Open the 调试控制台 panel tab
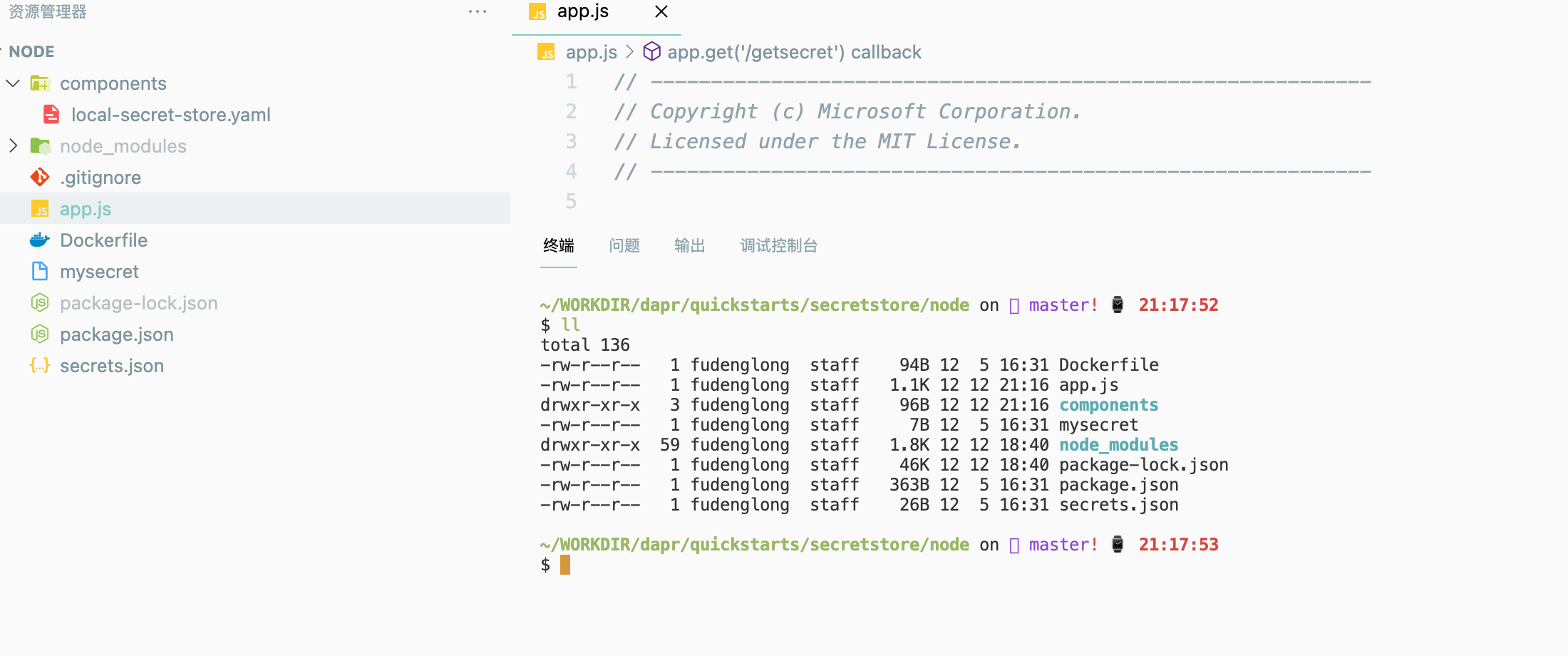Viewport: 1568px width, 656px height. click(x=778, y=246)
